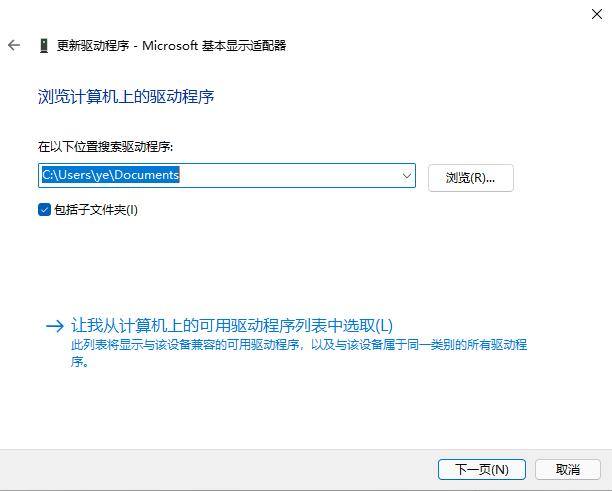The image size is (612, 491).
Task: Toggle the 包括子文件夹(I) checkbox
Action: pos(44,210)
